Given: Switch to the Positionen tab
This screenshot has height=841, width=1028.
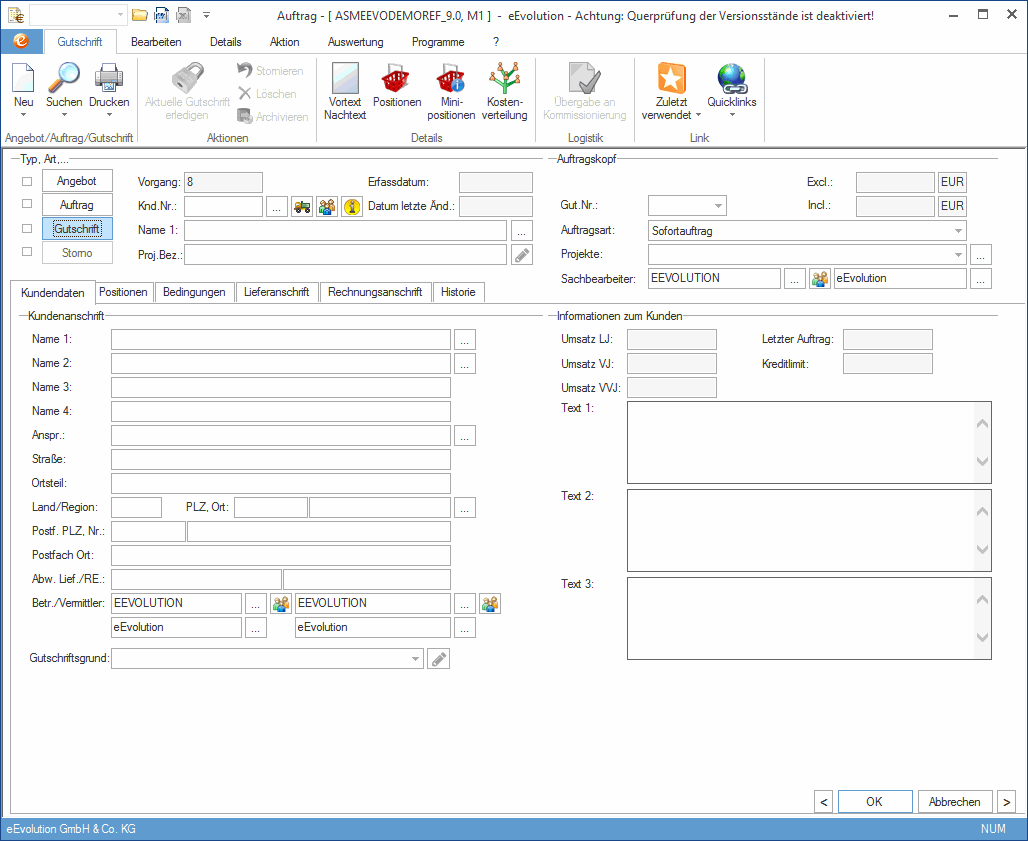Looking at the screenshot, I should pos(123,292).
